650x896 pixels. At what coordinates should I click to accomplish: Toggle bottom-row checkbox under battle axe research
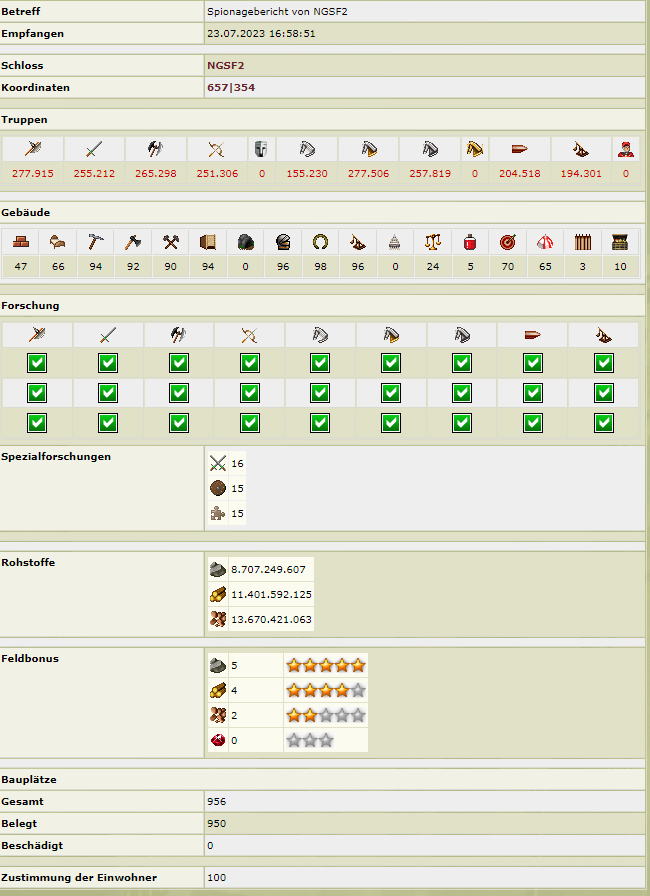(179, 423)
